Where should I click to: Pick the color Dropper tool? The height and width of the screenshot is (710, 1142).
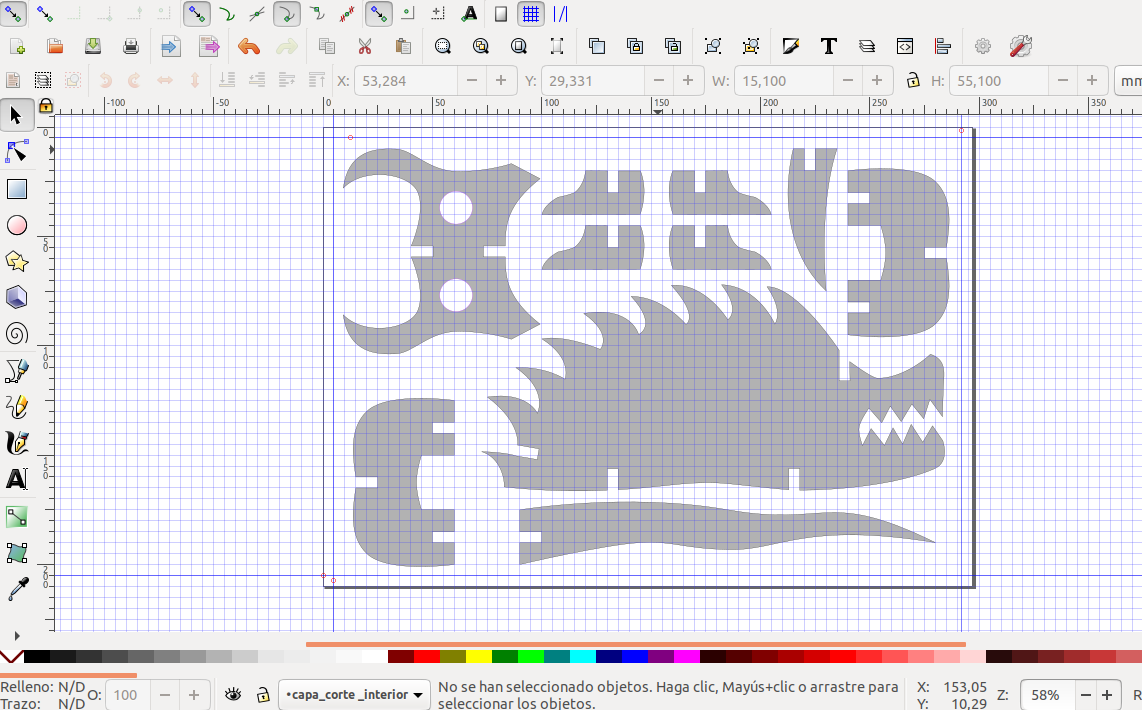click(x=16, y=588)
